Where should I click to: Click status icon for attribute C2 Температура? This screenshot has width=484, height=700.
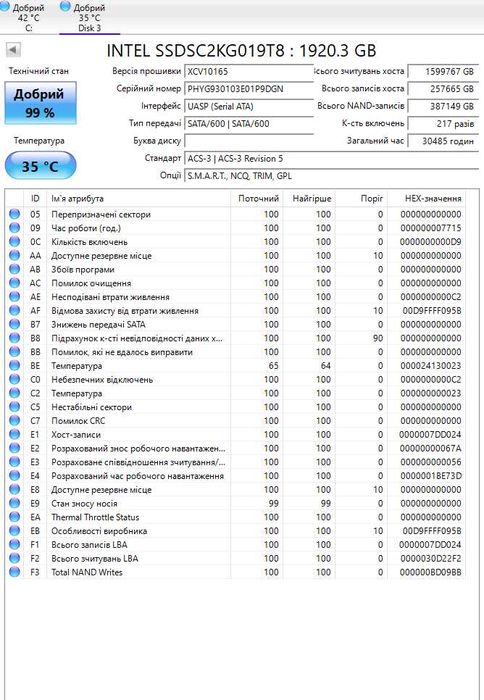15,393
